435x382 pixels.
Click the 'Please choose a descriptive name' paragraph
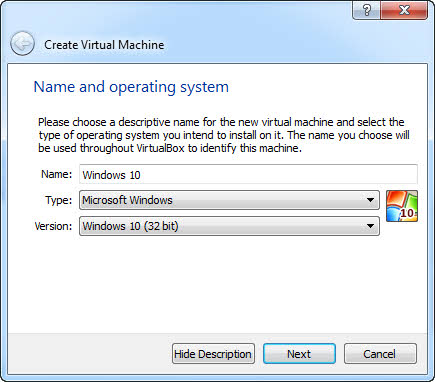pos(224,135)
